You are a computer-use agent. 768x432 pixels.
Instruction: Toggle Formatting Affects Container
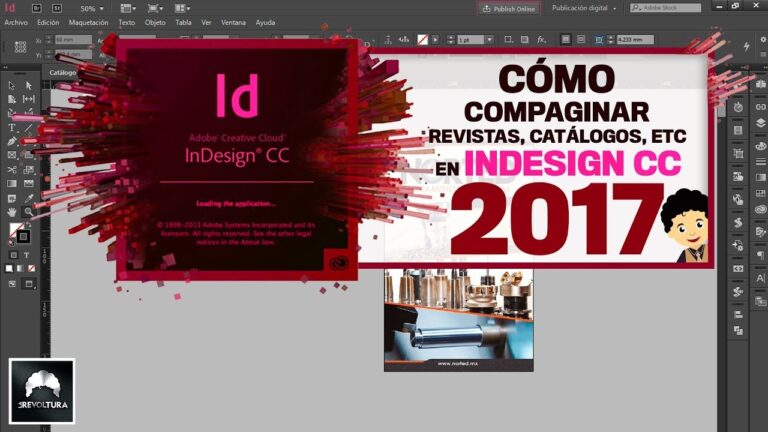point(14,255)
